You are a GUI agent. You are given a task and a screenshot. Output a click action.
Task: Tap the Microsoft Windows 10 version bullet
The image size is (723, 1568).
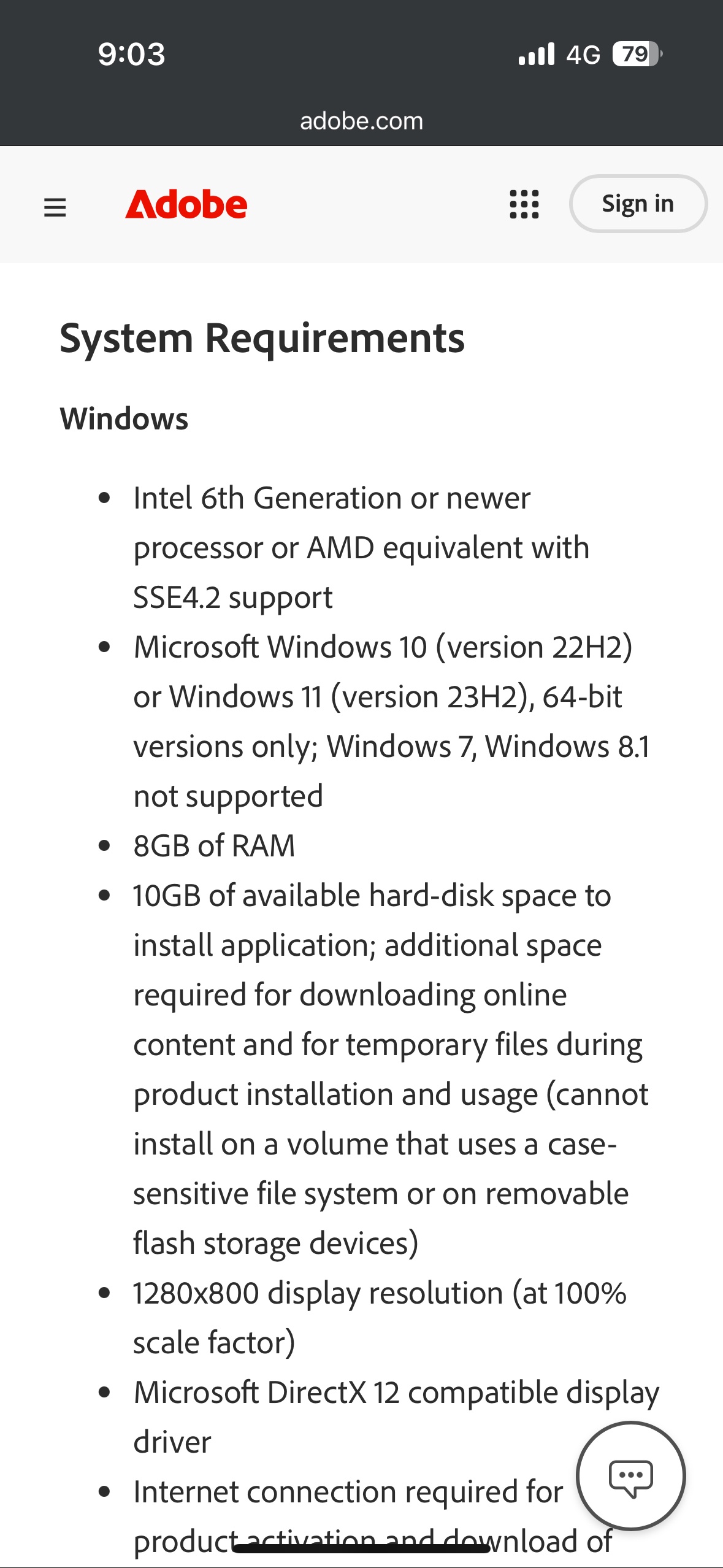tap(392, 721)
